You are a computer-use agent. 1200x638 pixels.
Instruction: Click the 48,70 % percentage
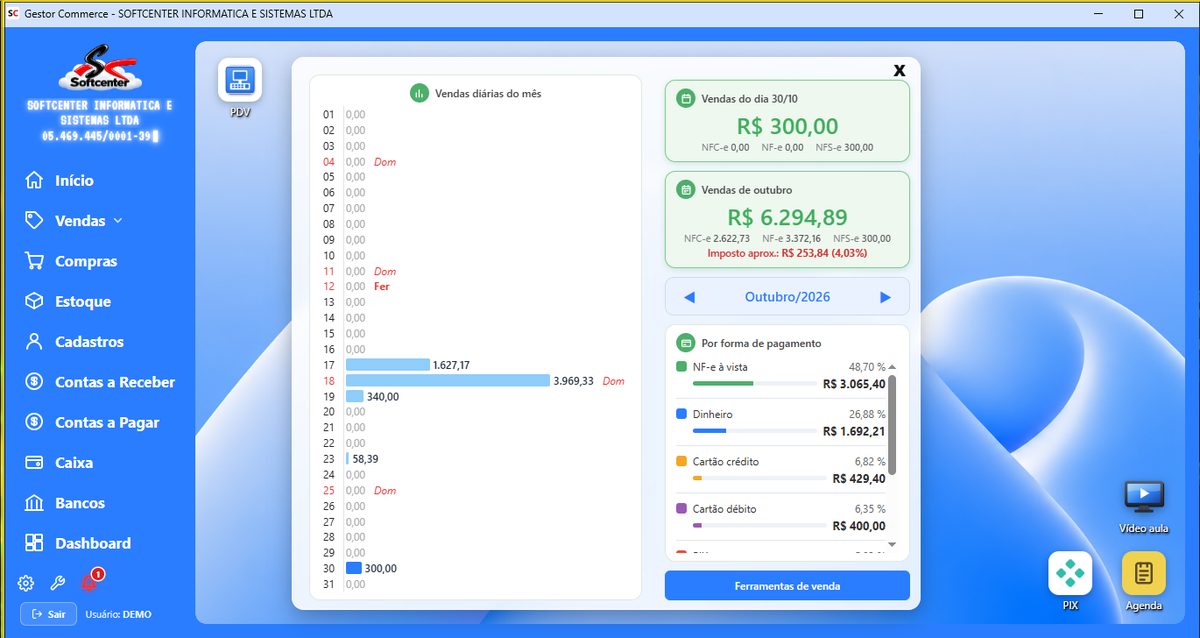[x=867, y=367]
